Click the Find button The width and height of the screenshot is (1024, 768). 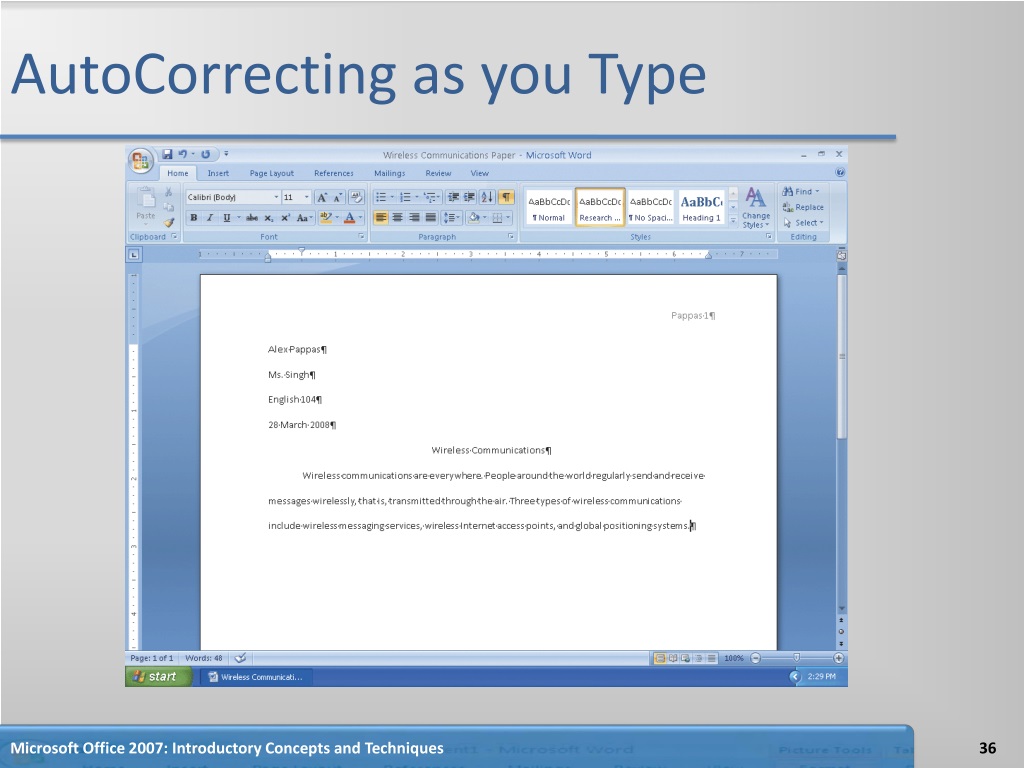pyautogui.click(x=801, y=191)
